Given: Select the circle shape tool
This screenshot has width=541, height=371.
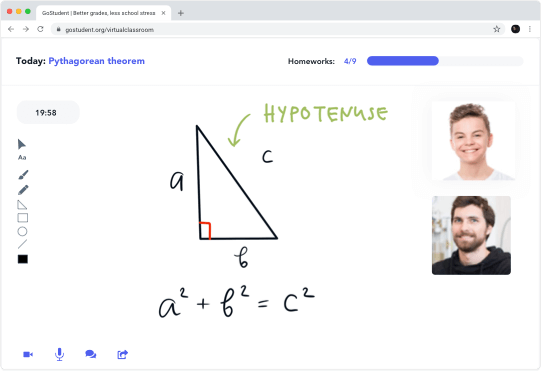Looking at the screenshot, I should coord(22,231).
